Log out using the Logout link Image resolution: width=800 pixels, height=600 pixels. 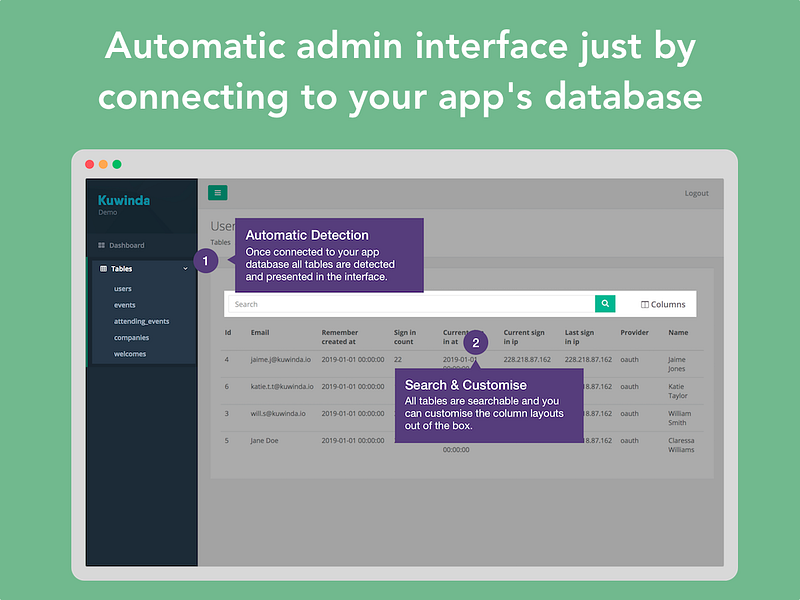point(696,193)
